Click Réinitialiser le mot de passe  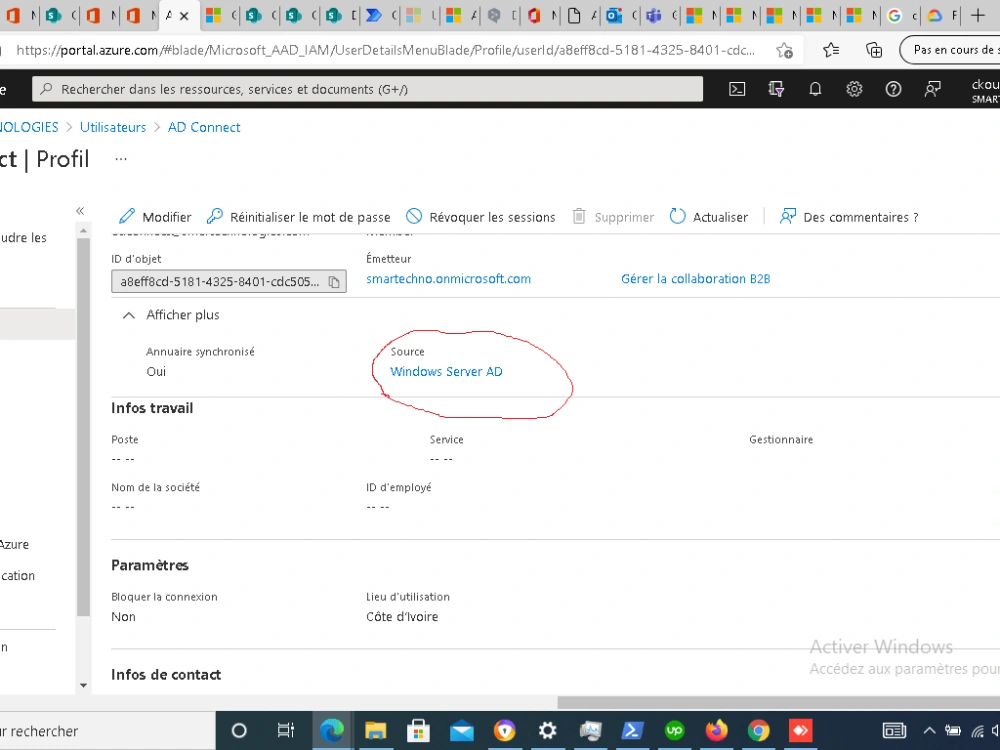pyautogui.click(x=298, y=217)
